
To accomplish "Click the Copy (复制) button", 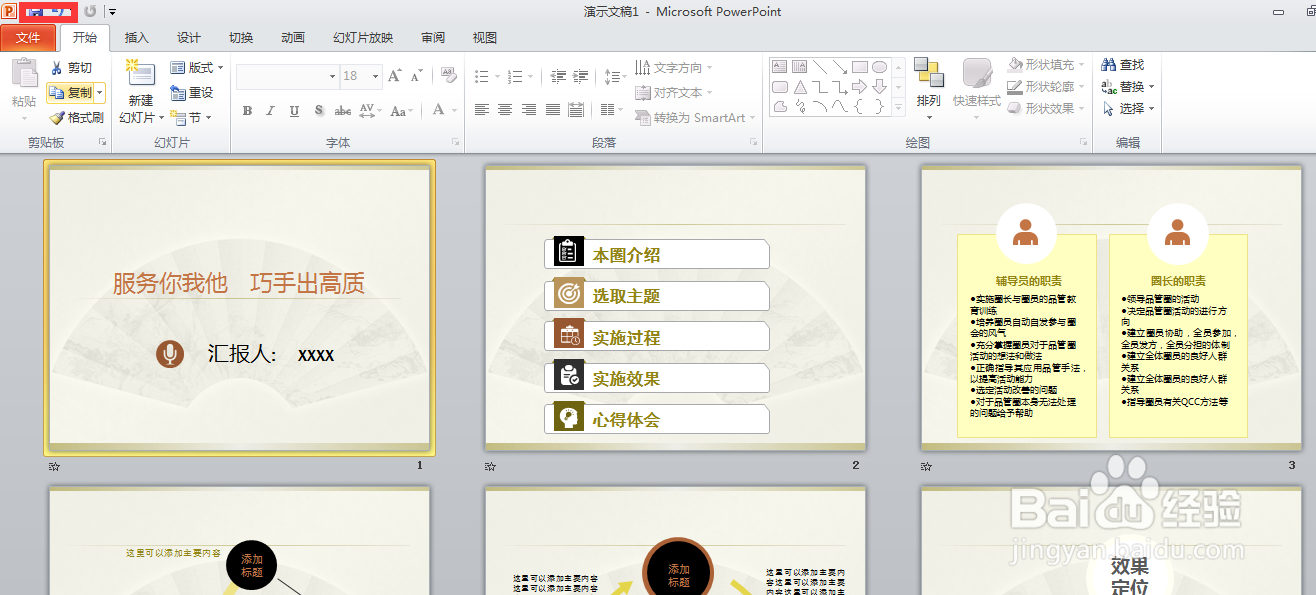I will coord(70,93).
